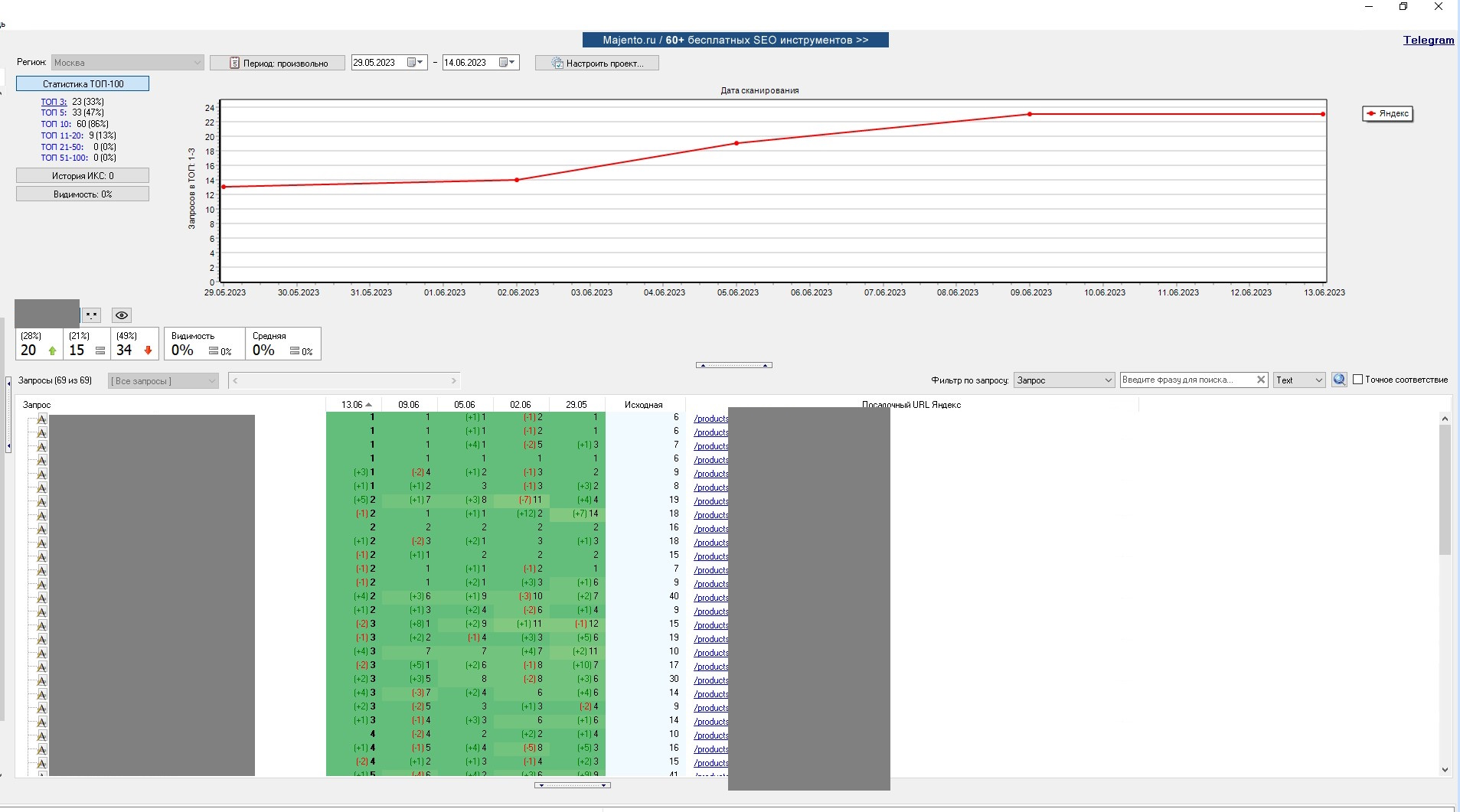Open the Text match type dropdown

[x=1299, y=380]
